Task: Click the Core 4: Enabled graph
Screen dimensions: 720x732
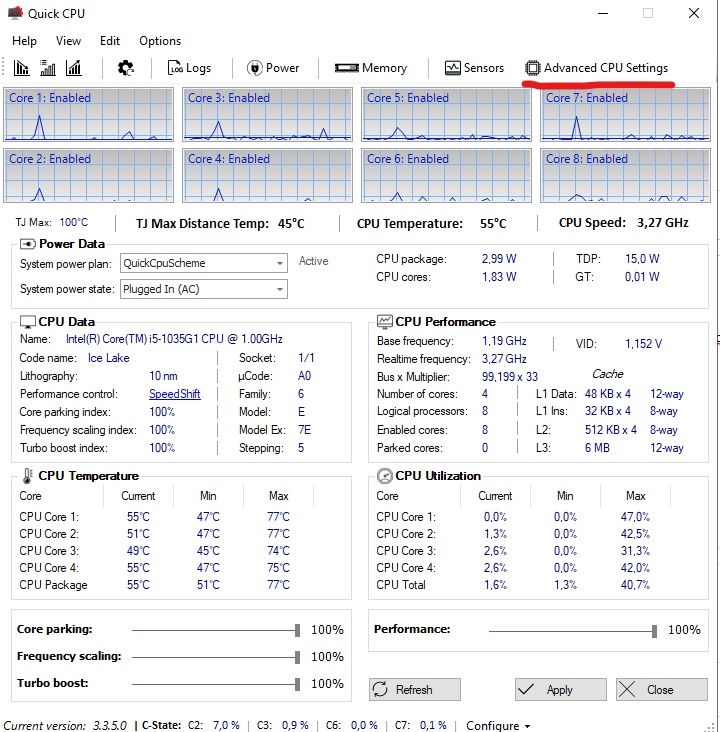Action: (267, 176)
